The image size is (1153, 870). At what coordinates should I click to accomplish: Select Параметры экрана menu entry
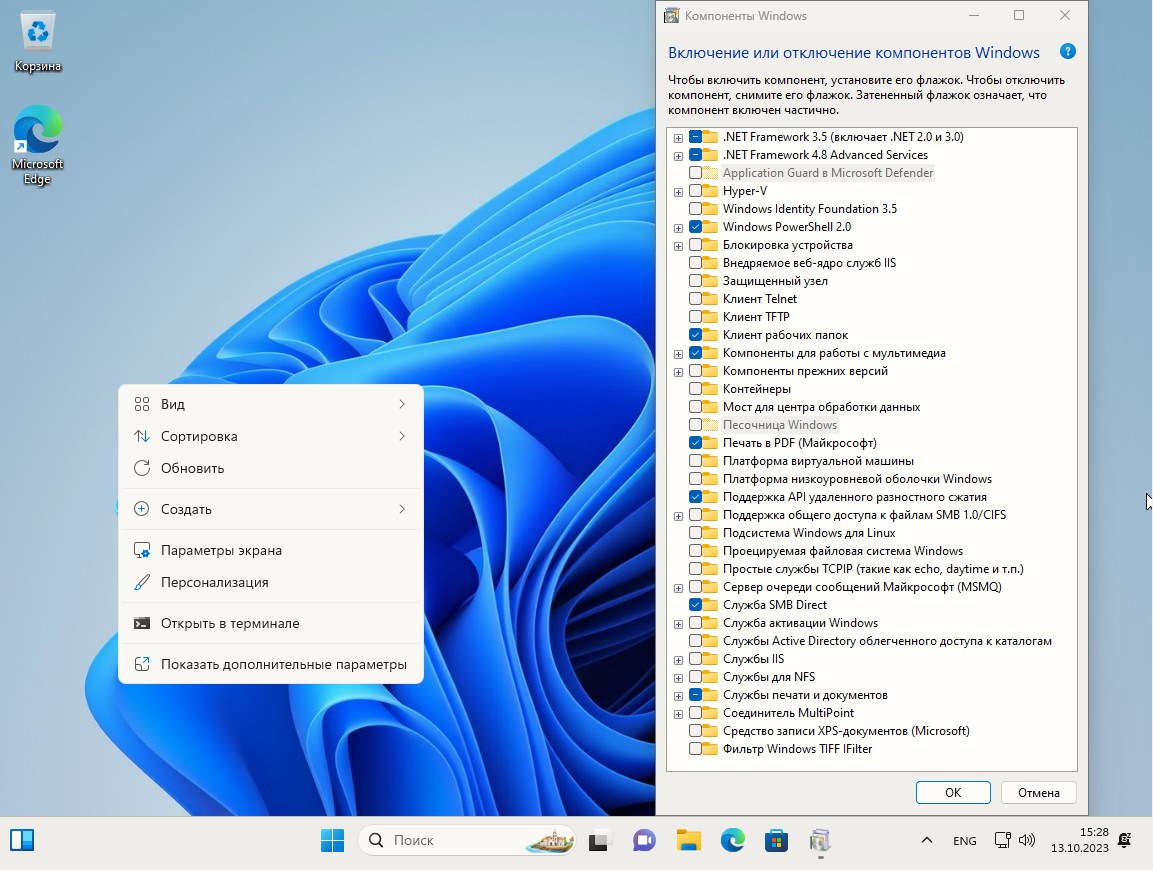(x=271, y=550)
